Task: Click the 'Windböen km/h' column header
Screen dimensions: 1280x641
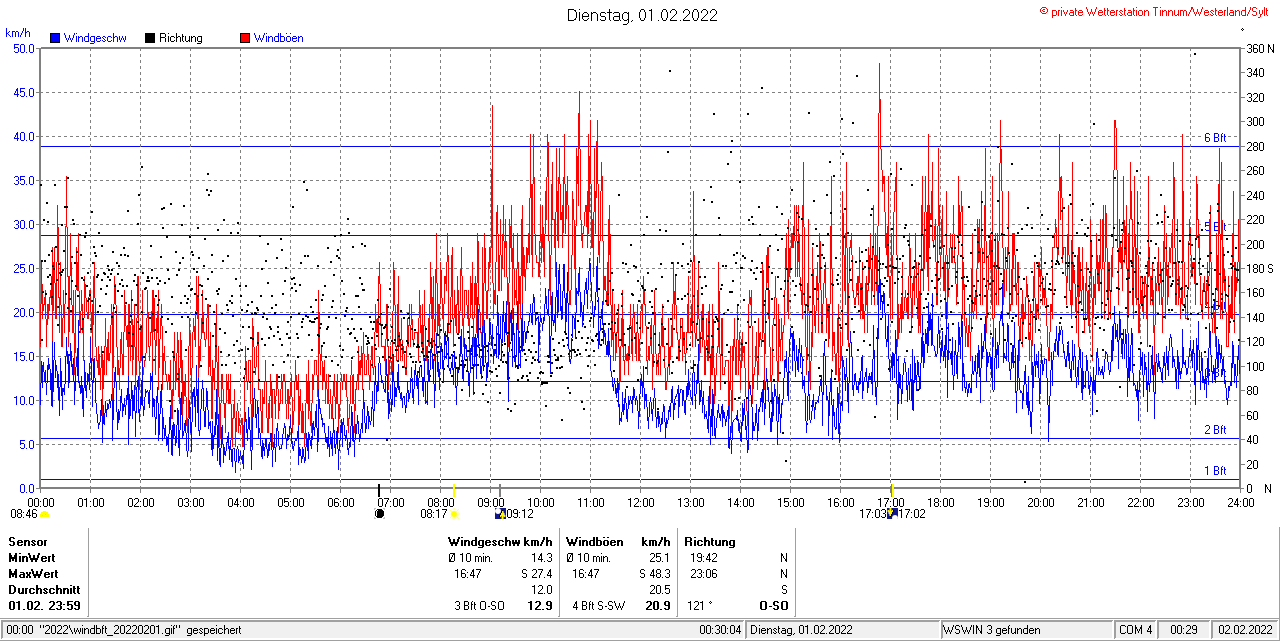Action: point(618,541)
